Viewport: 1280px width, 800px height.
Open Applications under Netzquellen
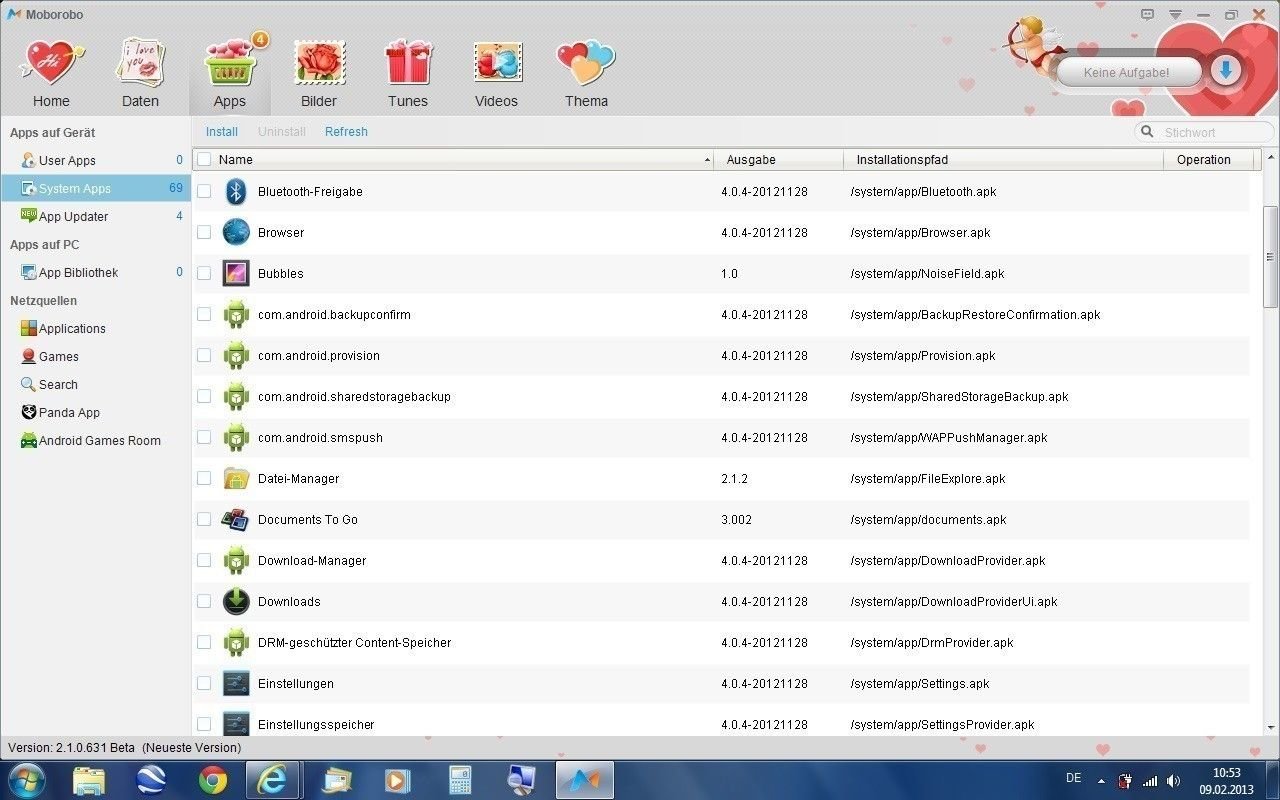tap(95, 328)
